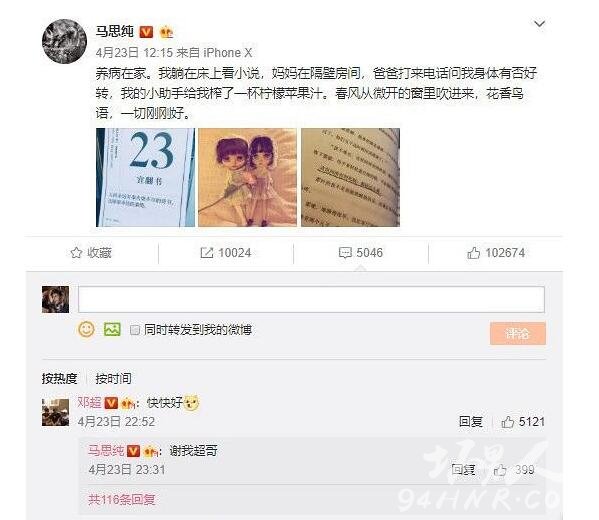Open the post options chevron dropdown

pyautogui.click(x=539, y=24)
